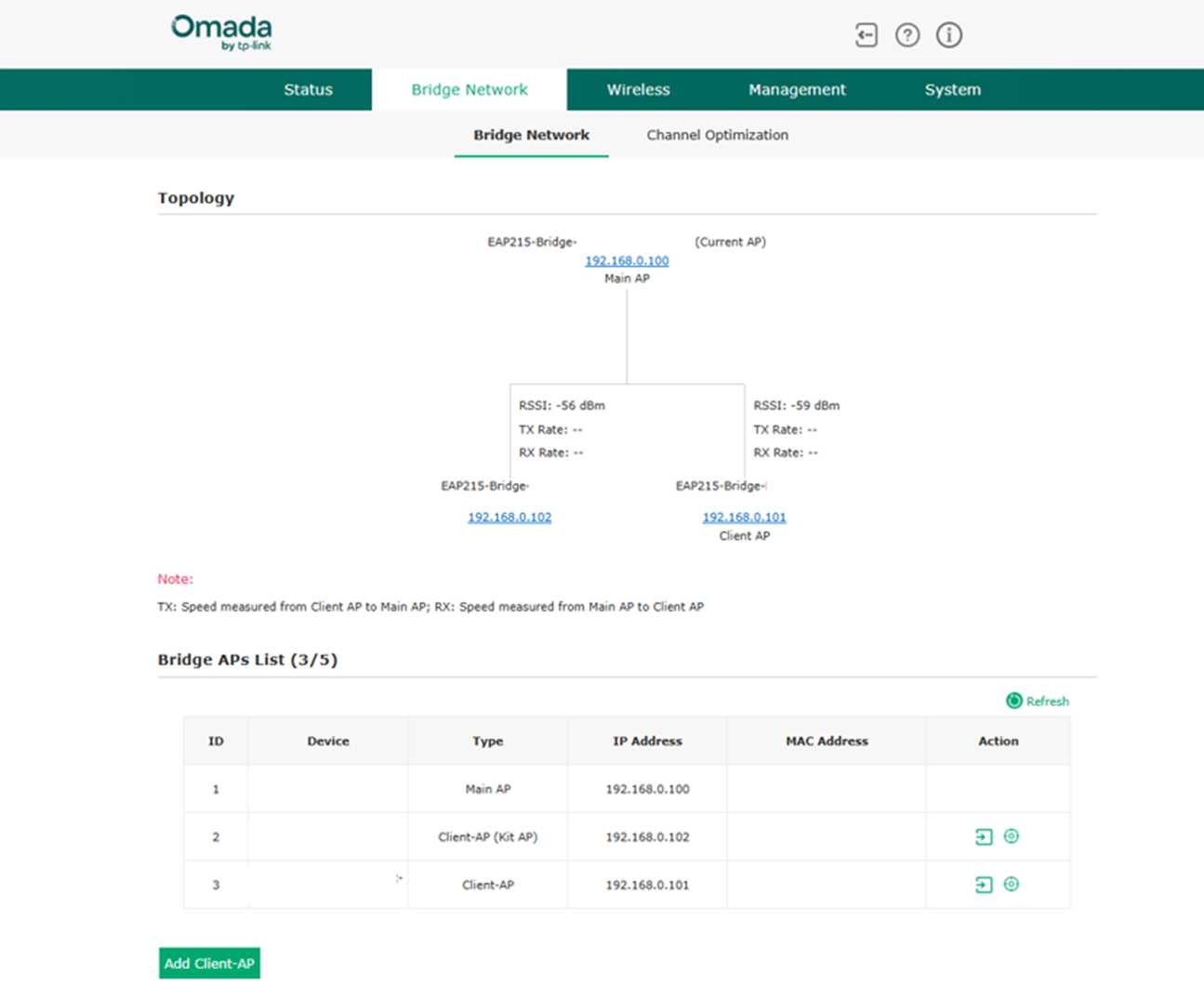Click the locate target icon for 192.168.0.101 row
The image size is (1204, 999).
[1012, 884]
